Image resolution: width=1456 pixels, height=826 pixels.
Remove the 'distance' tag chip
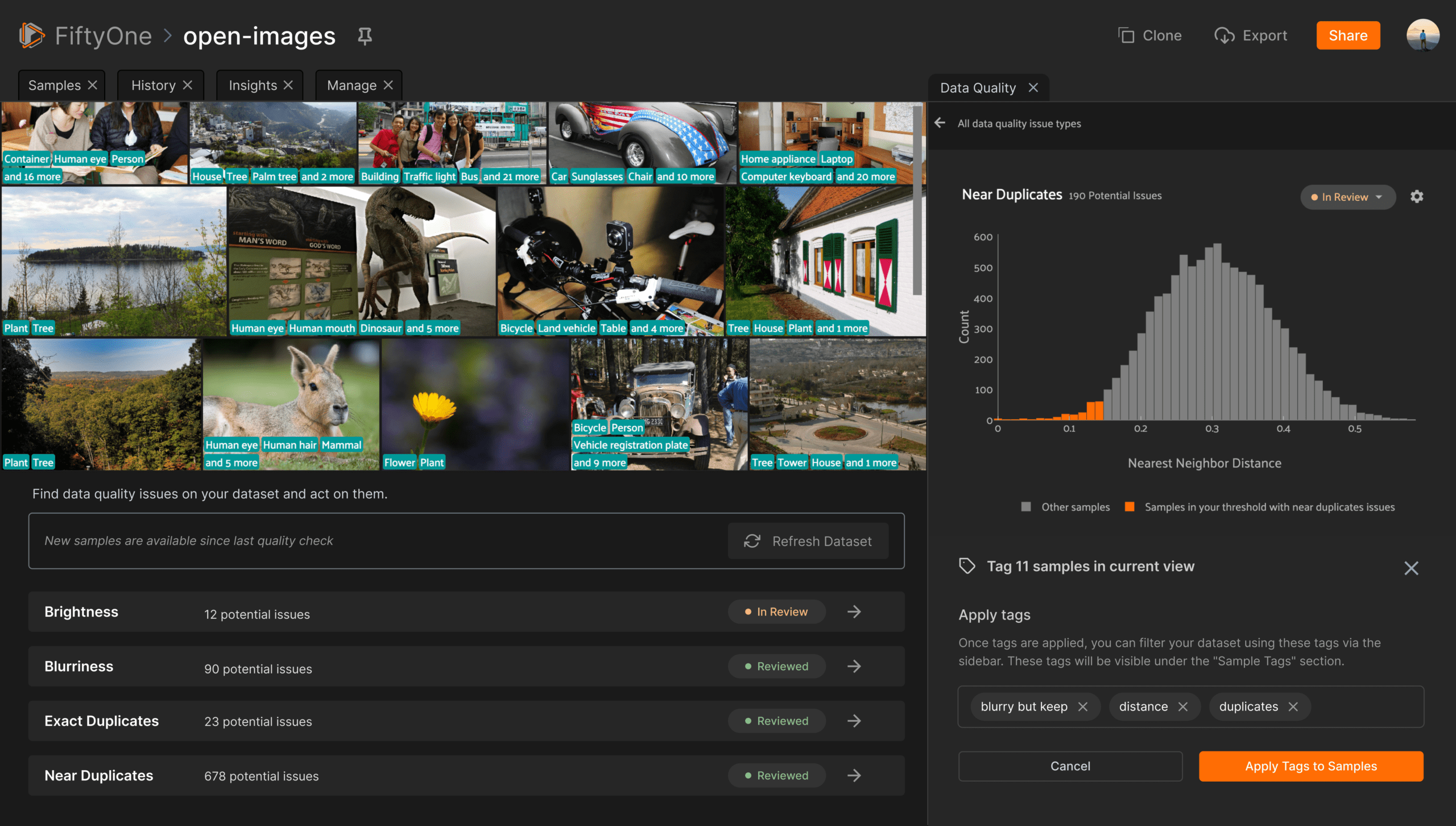pos(1183,707)
